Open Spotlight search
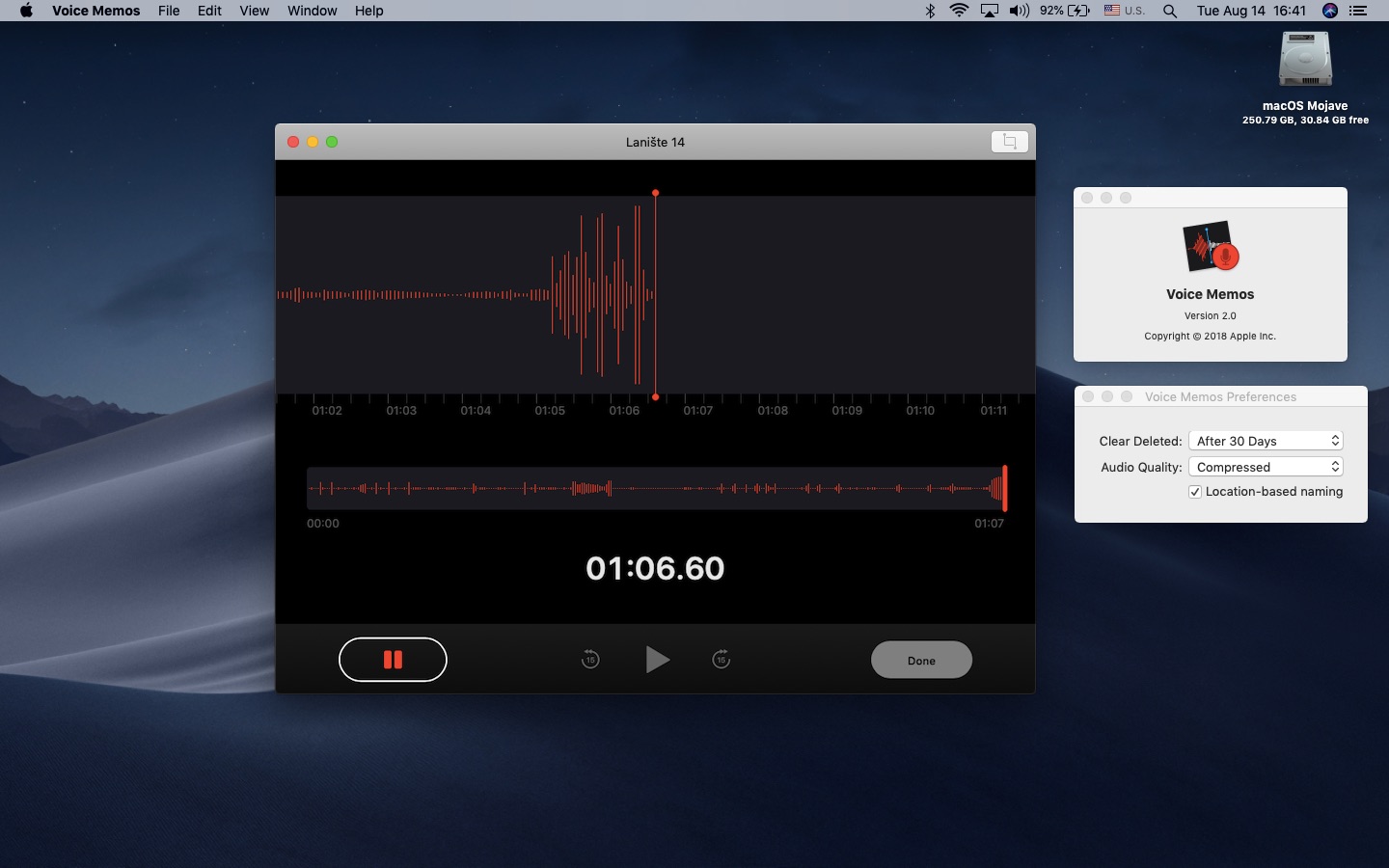Image resolution: width=1389 pixels, height=868 pixels. (1169, 11)
